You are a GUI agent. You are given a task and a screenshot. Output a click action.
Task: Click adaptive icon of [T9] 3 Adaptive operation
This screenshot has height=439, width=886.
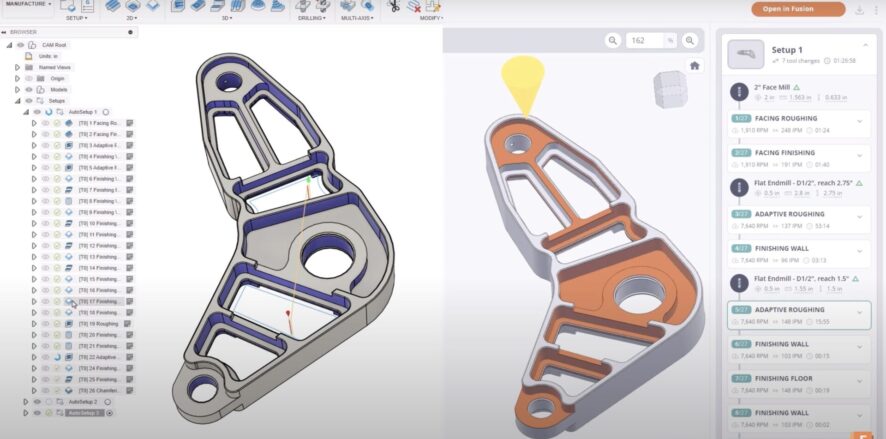(x=68, y=145)
